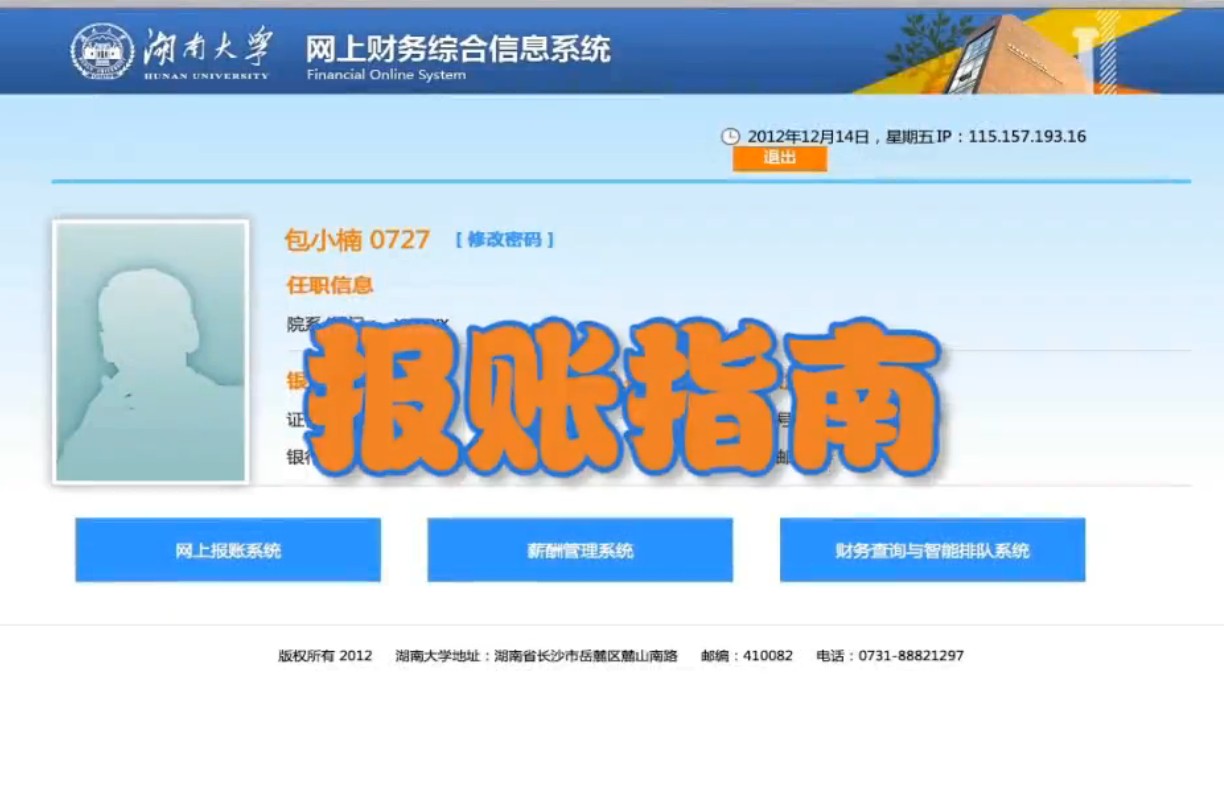Click the Financial Online System subtitle
This screenshot has height=790, width=1224.
tap(386, 75)
